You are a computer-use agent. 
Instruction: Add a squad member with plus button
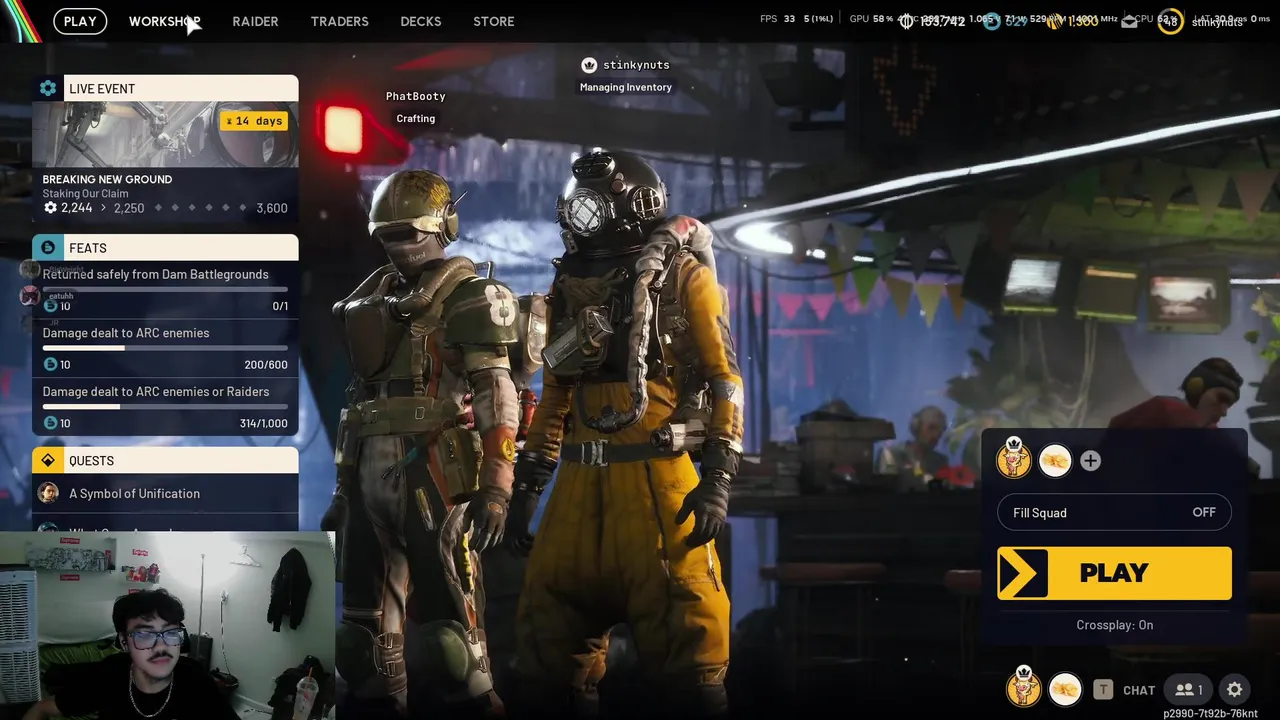(x=1090, y=460)
